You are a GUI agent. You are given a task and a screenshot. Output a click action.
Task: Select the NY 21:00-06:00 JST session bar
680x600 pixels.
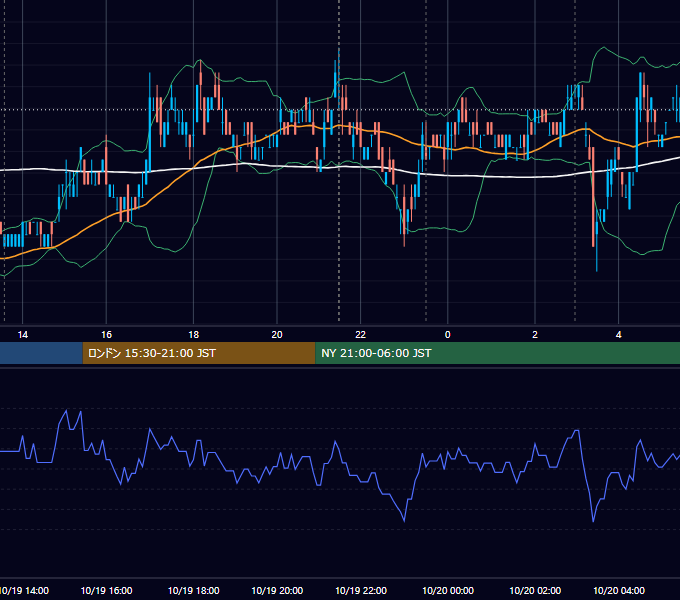497,353
